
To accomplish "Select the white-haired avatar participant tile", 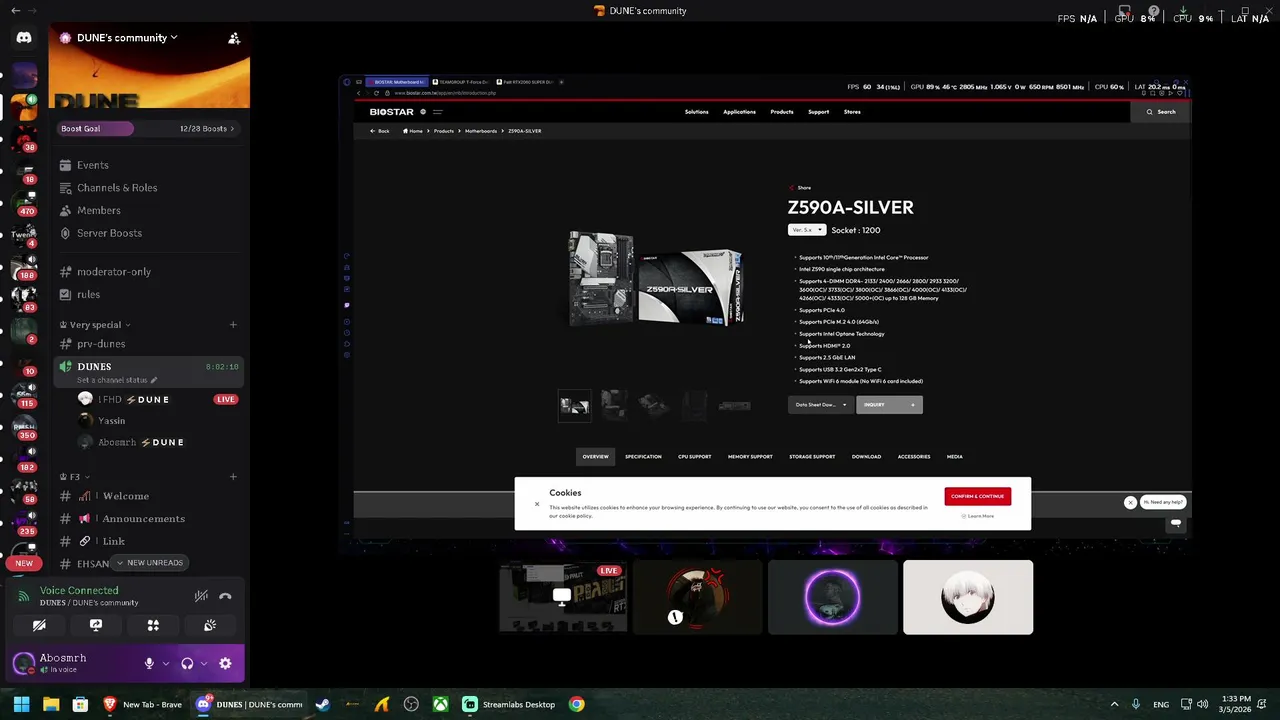I will [968, 597].
